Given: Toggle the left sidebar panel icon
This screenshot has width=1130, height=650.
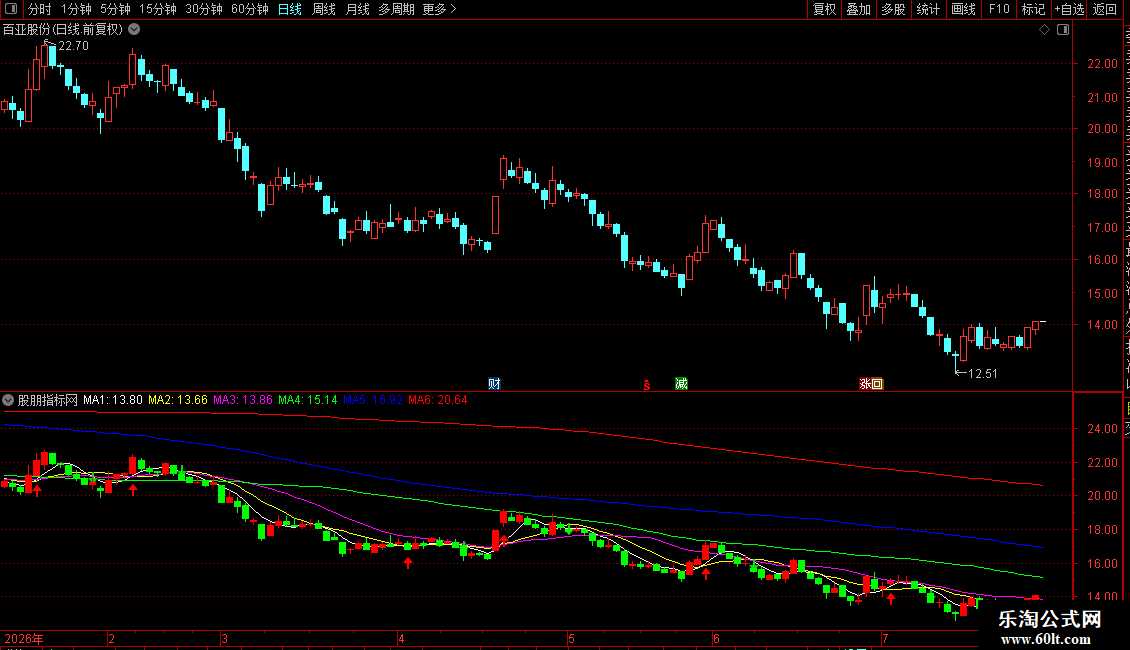Looking at the screenshot, I should tap(11, 9).
